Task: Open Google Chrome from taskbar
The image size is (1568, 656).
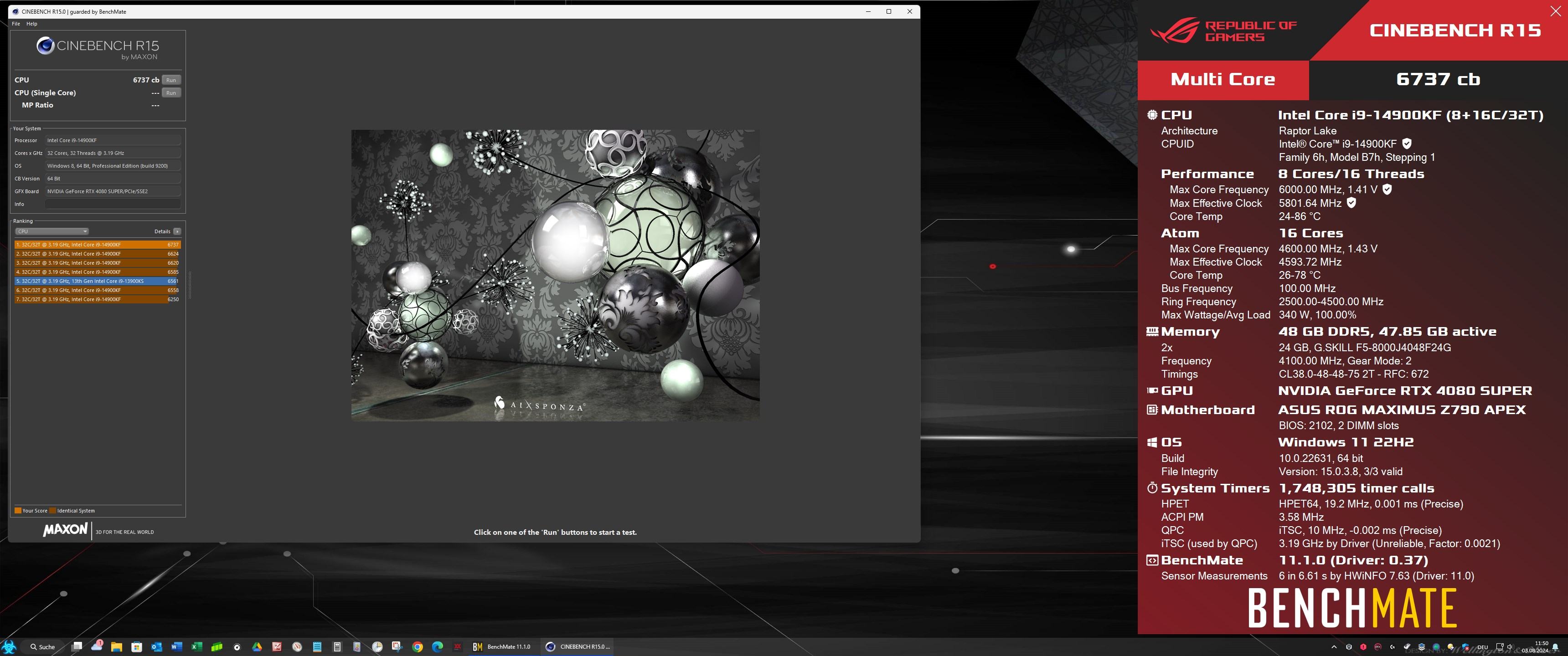Action: (x=418, y=647)
